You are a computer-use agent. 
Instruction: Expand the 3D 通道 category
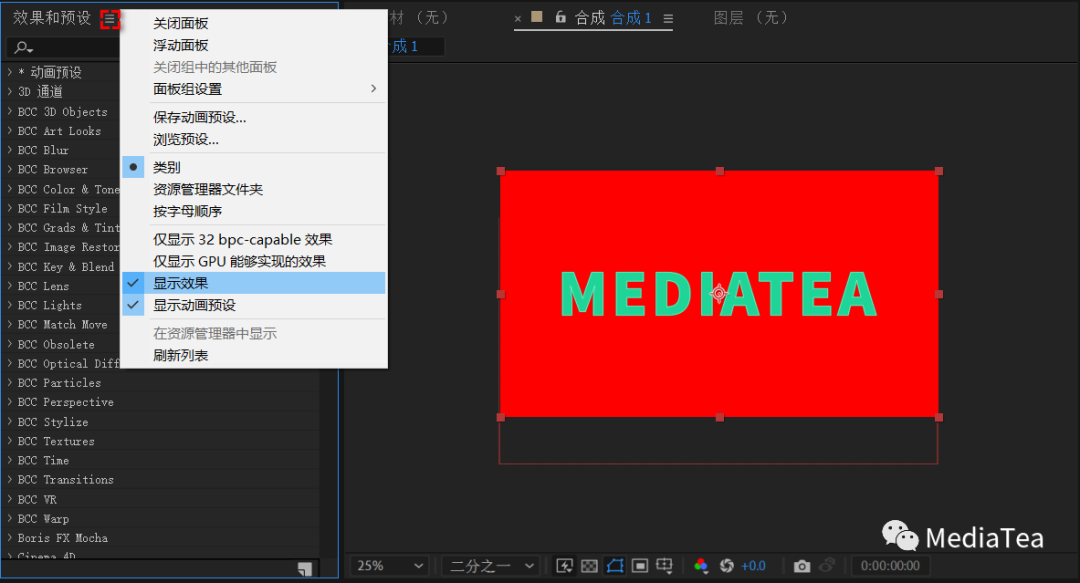[x=10, y=91]
